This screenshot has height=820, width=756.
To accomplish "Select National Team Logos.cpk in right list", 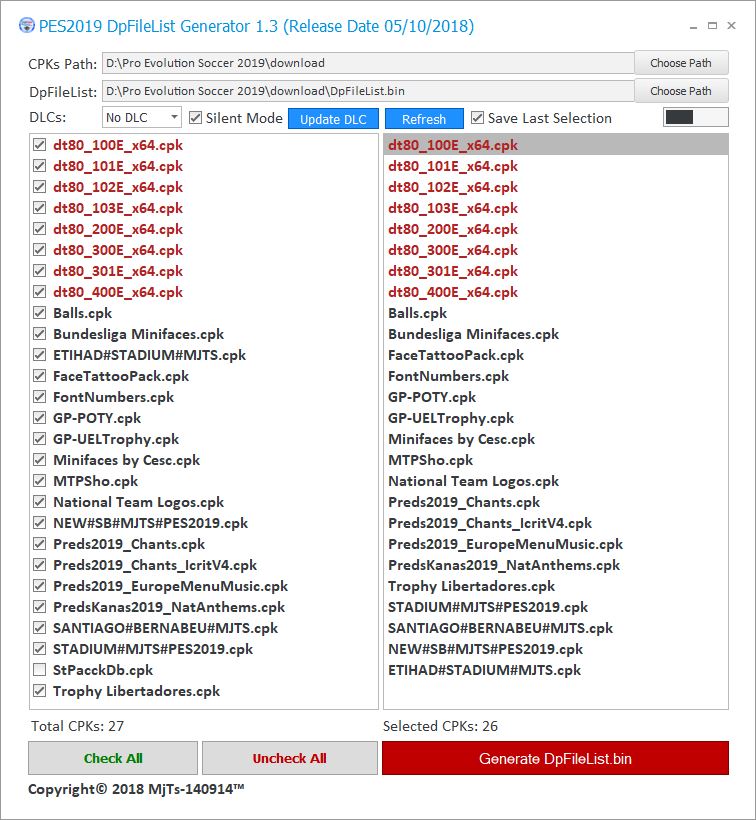I will pyautogui.click(x=556, y=481).
